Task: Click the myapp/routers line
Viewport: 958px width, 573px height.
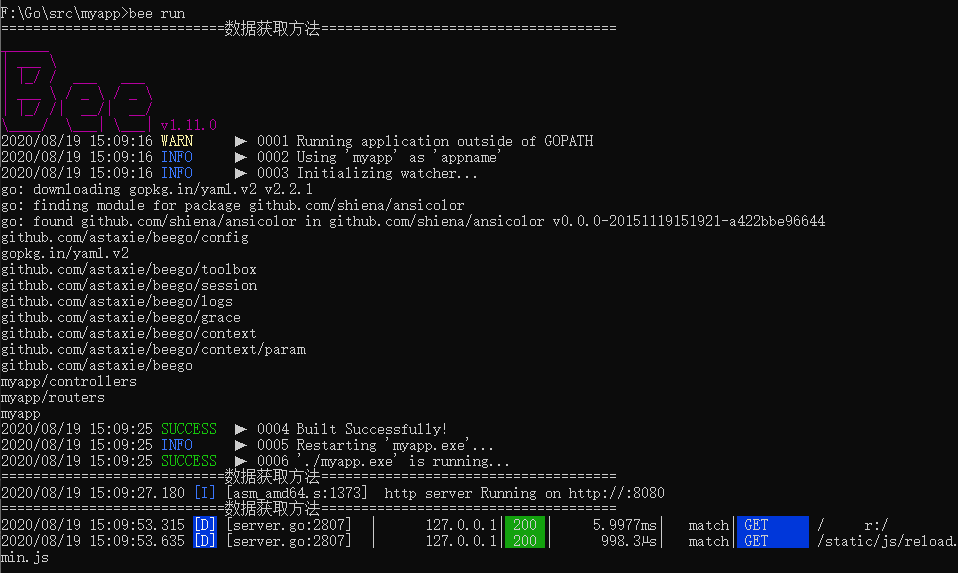Action: [53, 397]
